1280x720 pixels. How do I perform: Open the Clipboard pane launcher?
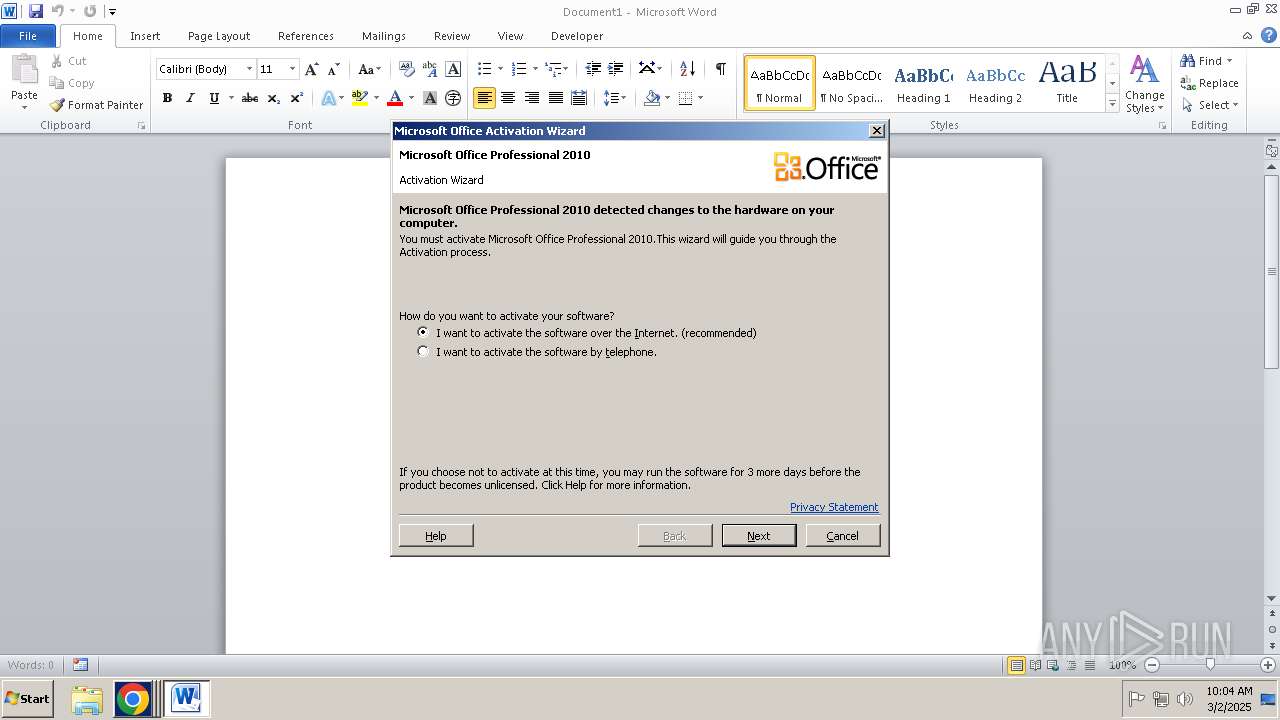pyautogui.click(x=141, y=126)
